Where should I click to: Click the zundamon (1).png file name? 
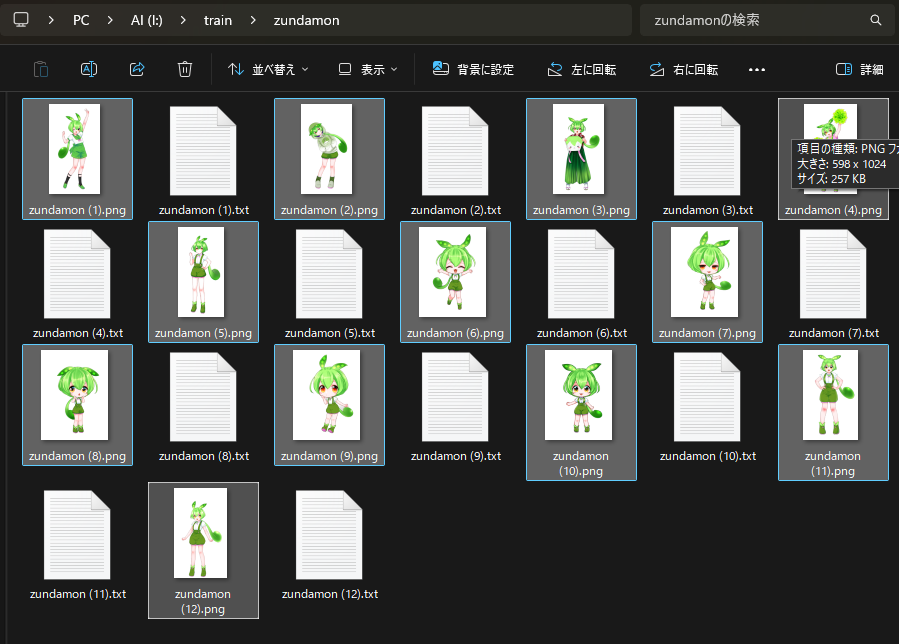pos(77,210)
